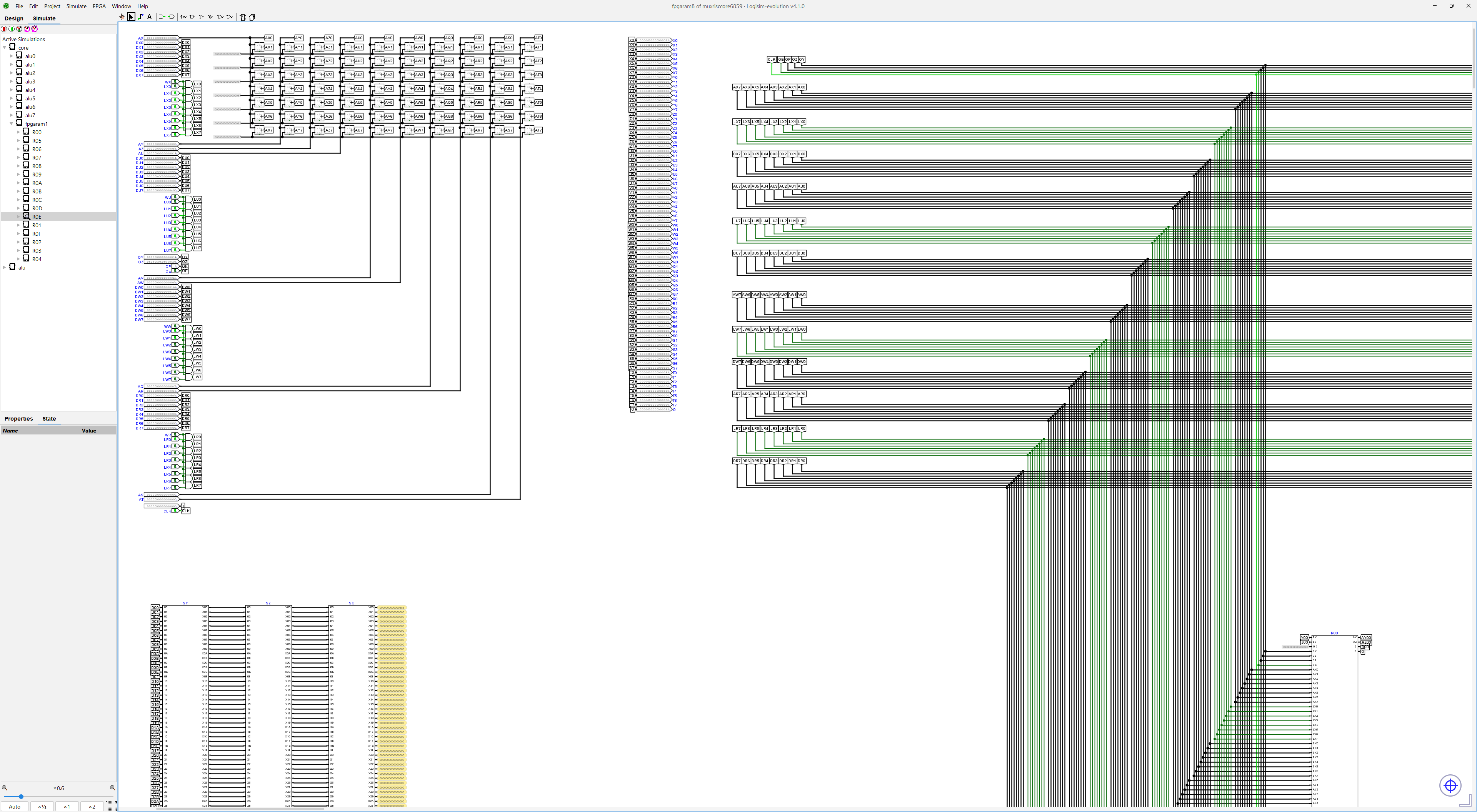
Task: Add an input pin from toolbar
Action: coord(162,17)
